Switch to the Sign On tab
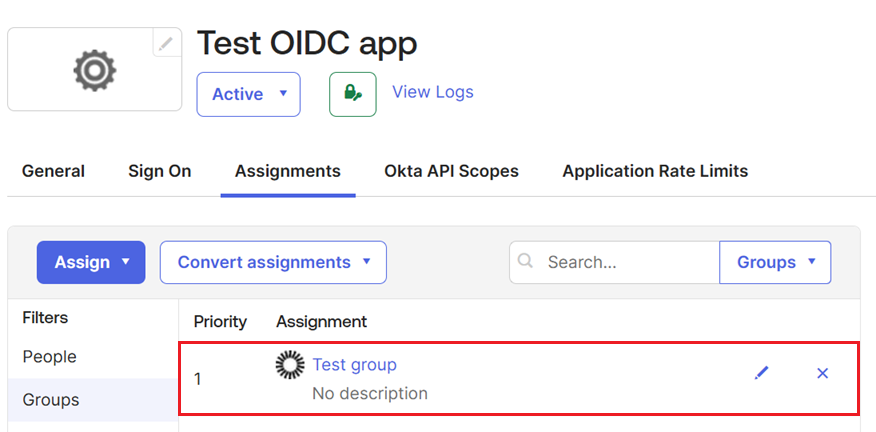Viewport: 876px width, 432px height. click(x=159, y=171)
